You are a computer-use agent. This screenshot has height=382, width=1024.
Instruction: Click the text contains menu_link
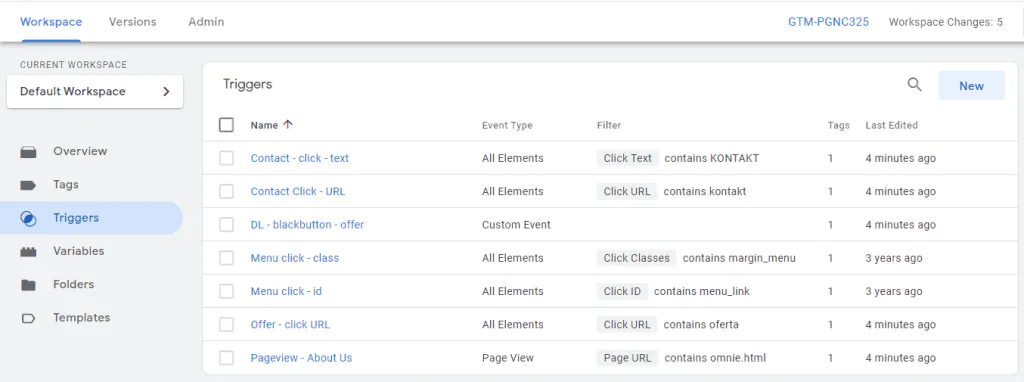[702, 291]
